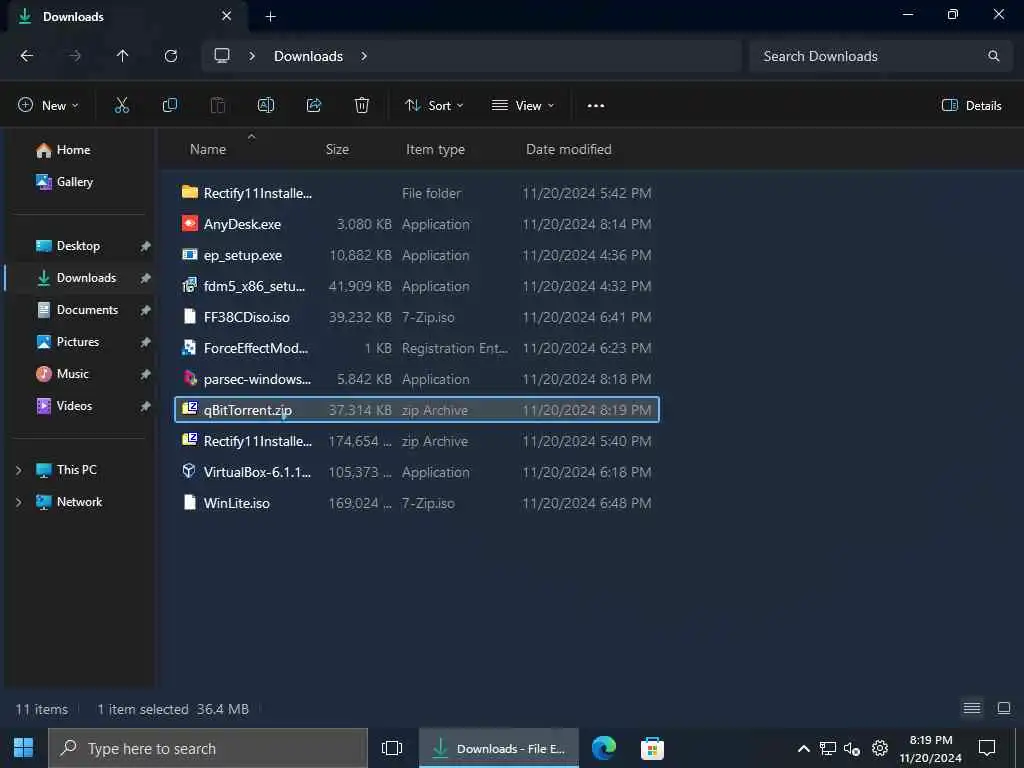Toggle the Details pane
This screenshot has height=768, width=1024.
[972, 105]
